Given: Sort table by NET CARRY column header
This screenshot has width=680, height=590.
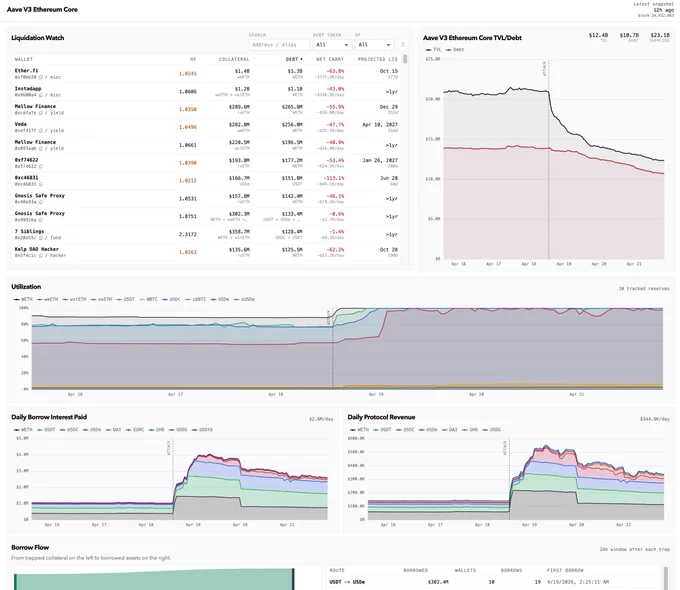Looking at the screenshot, I should (x=330, y=59).
